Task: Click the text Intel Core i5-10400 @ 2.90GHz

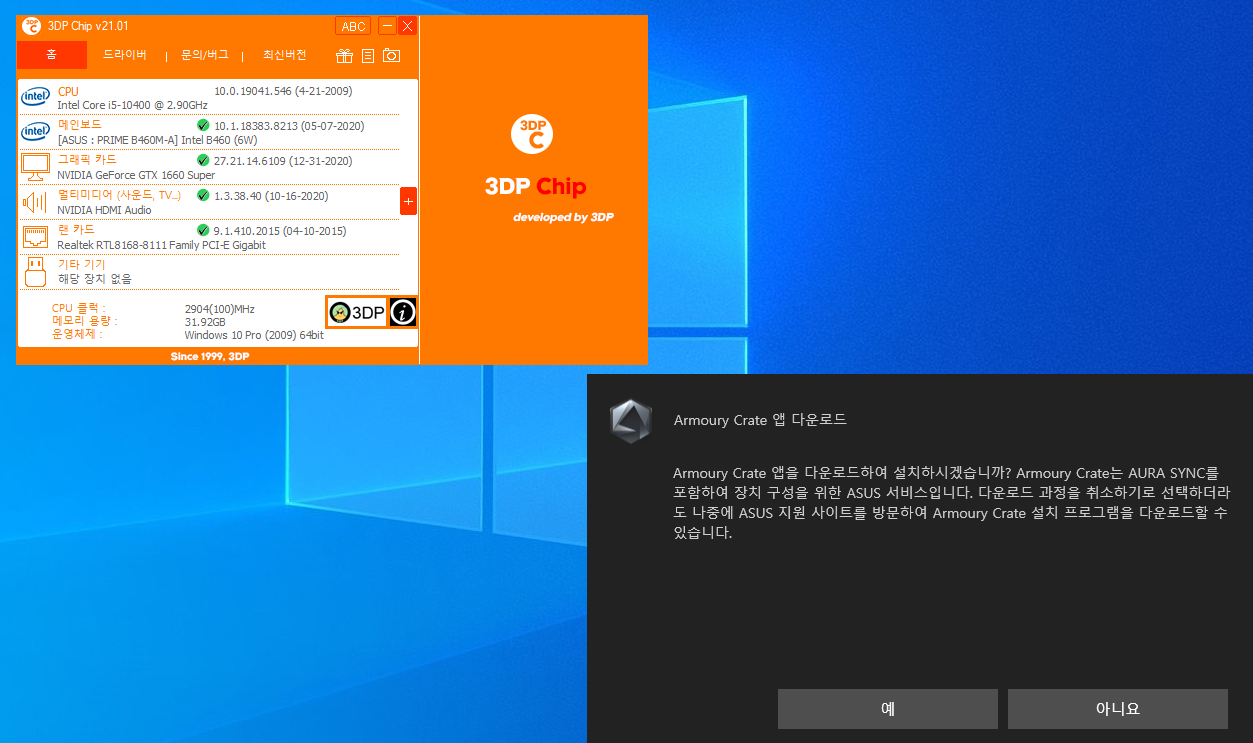Action: [132, 105]
